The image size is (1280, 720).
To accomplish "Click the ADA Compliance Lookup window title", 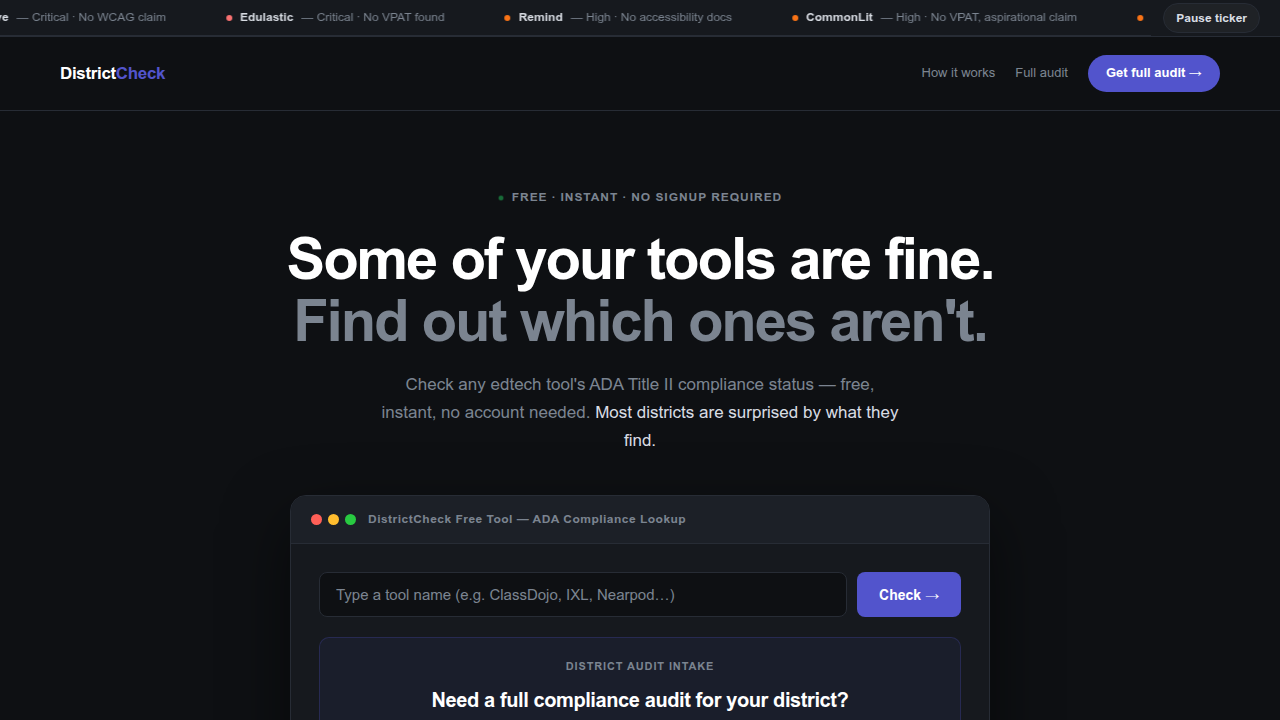I will pyautogui.click(x=527, y=520).
